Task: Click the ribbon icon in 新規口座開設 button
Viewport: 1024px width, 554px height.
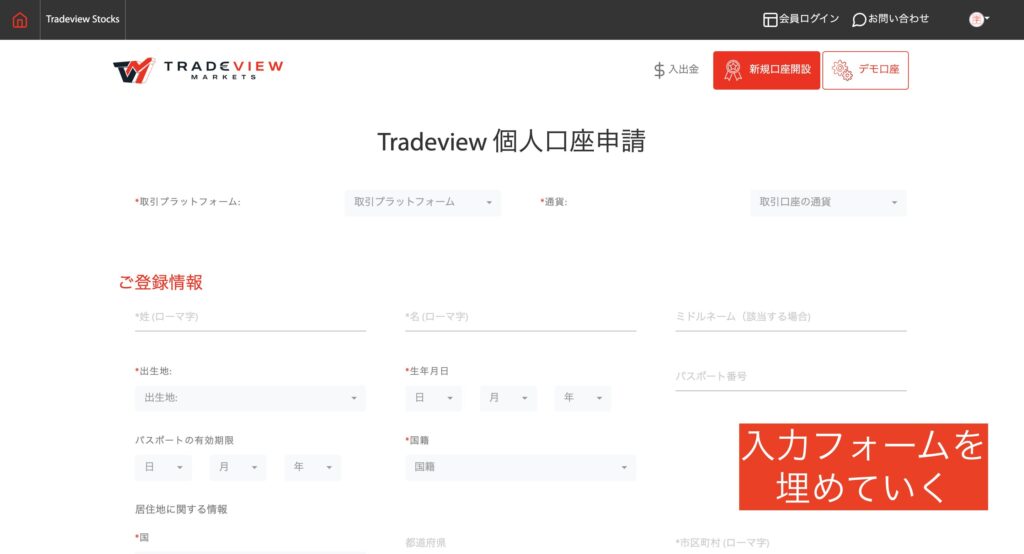Action: click(x=733, y=70)
